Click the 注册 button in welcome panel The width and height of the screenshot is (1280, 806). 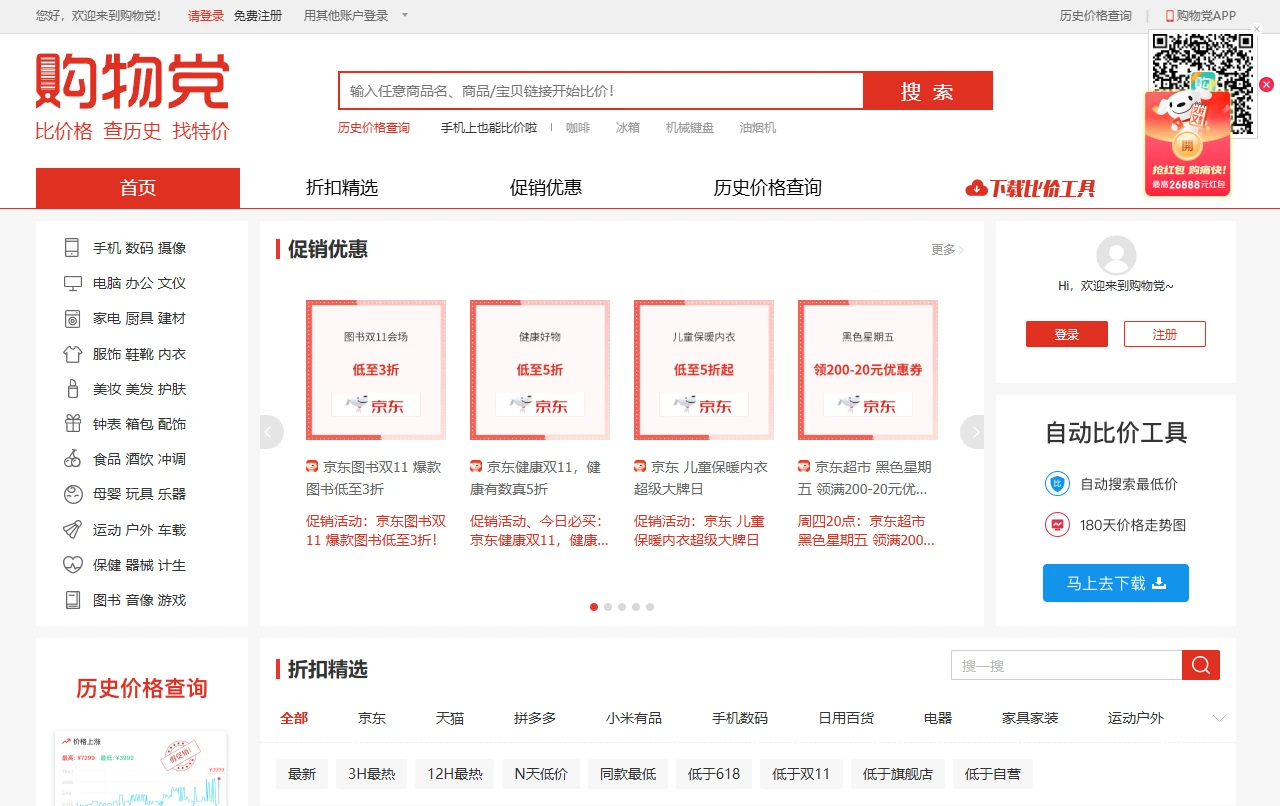click(x=1165, y=334)
